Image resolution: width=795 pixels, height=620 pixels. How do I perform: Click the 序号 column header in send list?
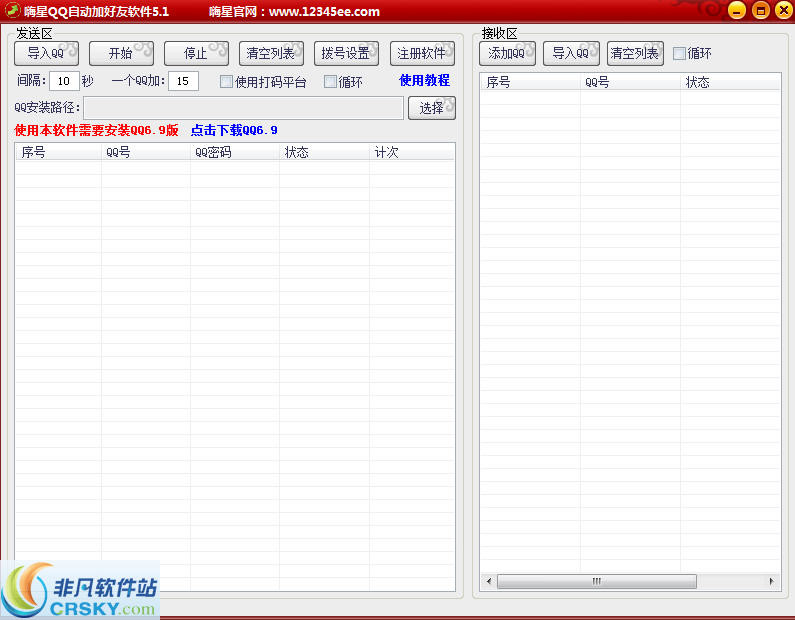click(x=58, y=152)
